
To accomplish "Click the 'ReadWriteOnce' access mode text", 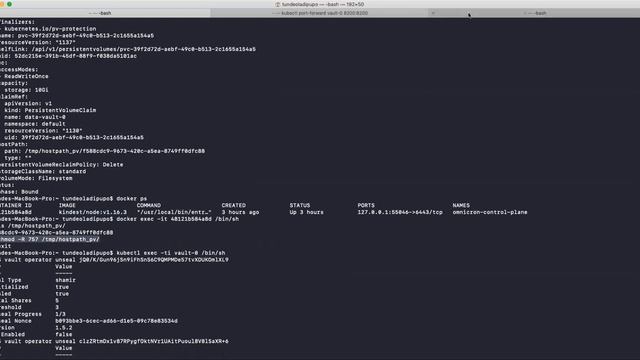I will [26, 76].
